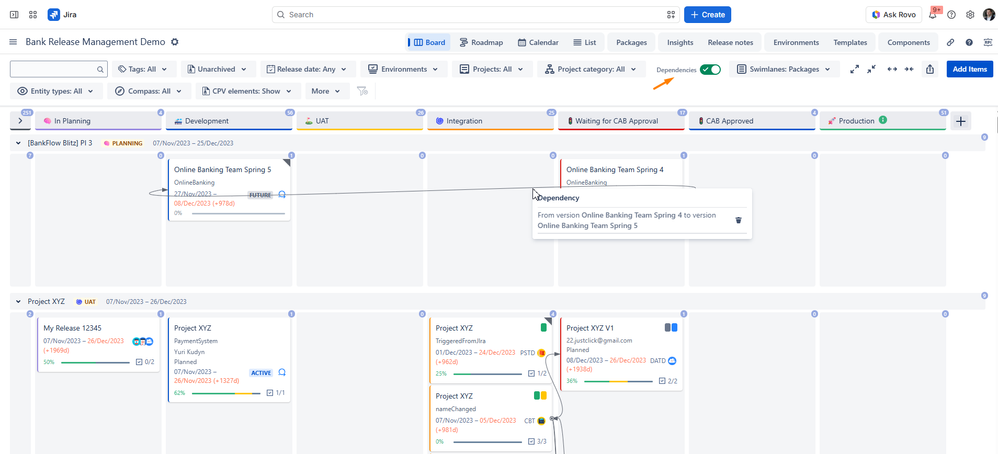Click the dark help circle icon
998x454 pixels.
coord(969,43)
